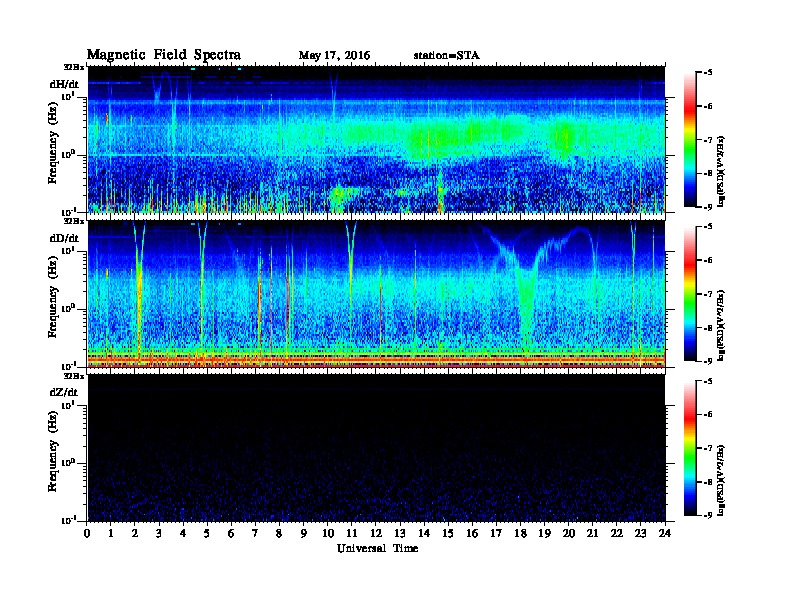Click hour 12 on the Universal Time axis
Viewport: 792px width, 612px height.
[x=376, y=534]
